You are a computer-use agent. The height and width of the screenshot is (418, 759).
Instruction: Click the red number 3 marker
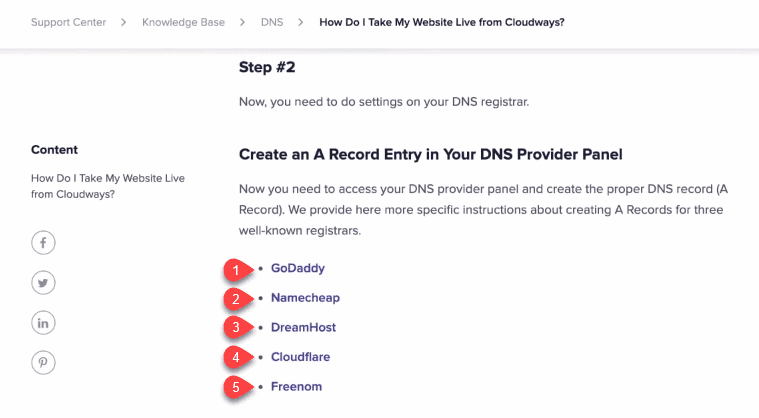[236, 327]
